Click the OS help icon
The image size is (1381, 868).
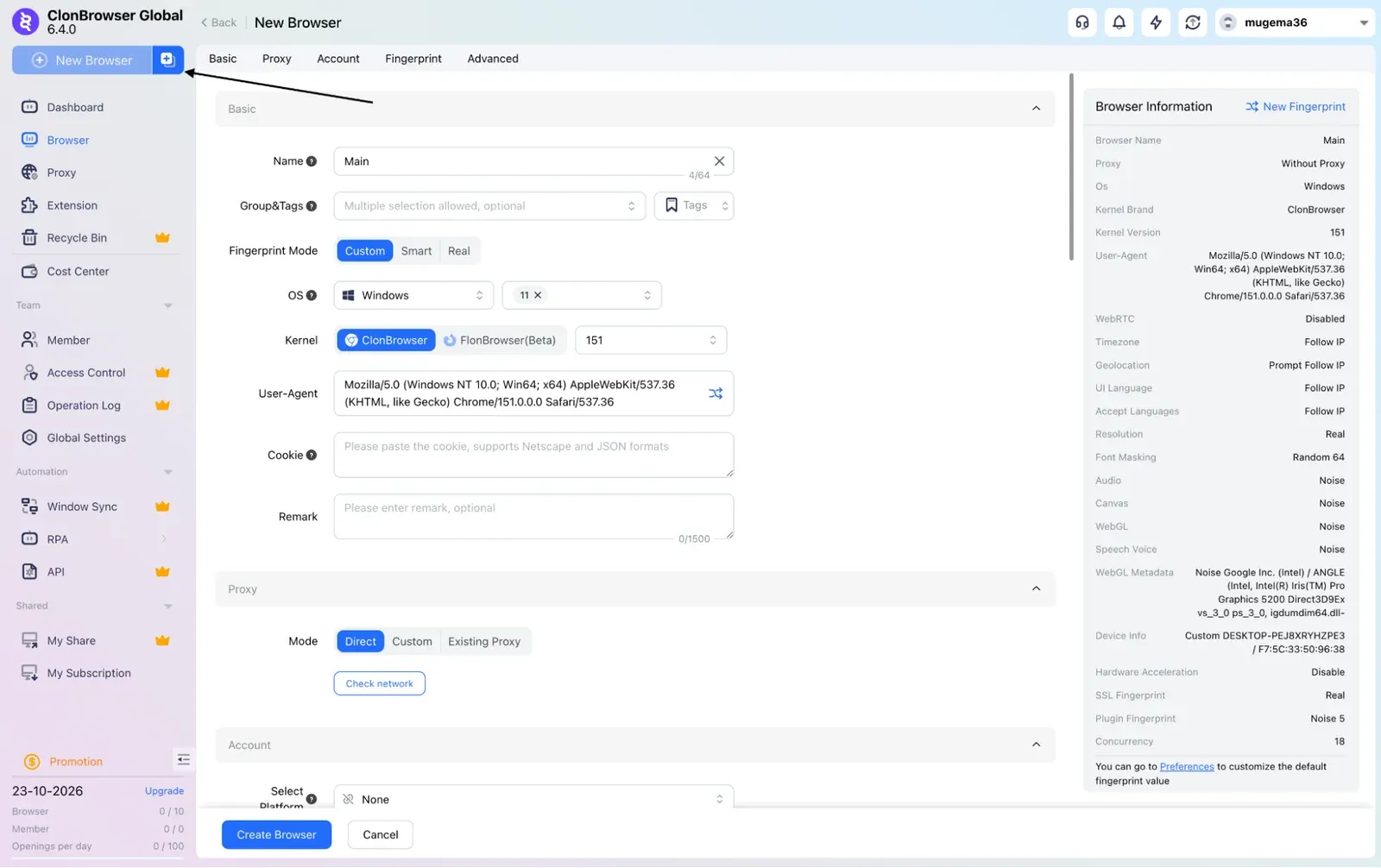click(312, 295)
